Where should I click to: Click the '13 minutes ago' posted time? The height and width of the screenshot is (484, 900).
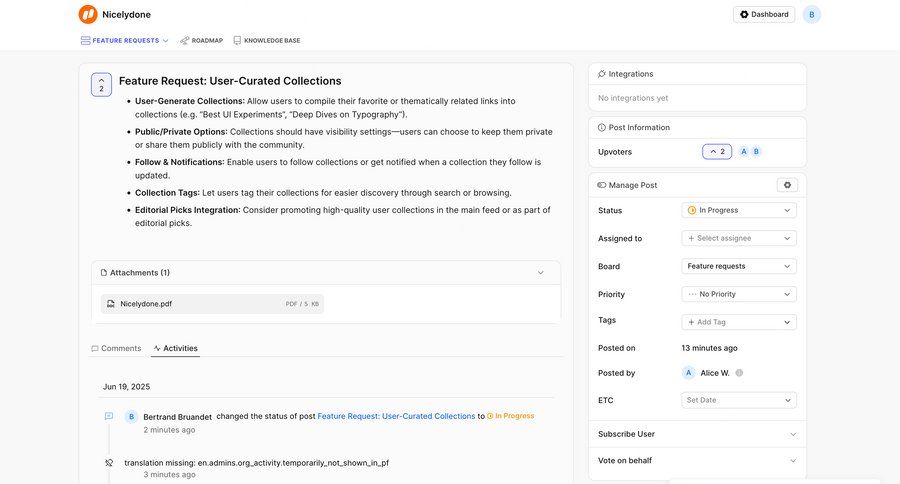pyautogui.click(x=709, y=348)
